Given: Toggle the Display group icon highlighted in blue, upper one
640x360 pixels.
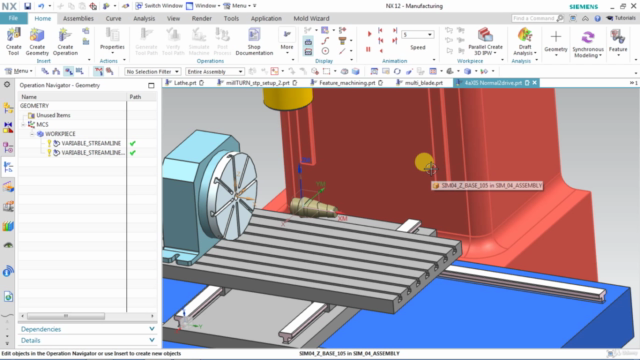Looking at the screenshot, I should [308, 42].
